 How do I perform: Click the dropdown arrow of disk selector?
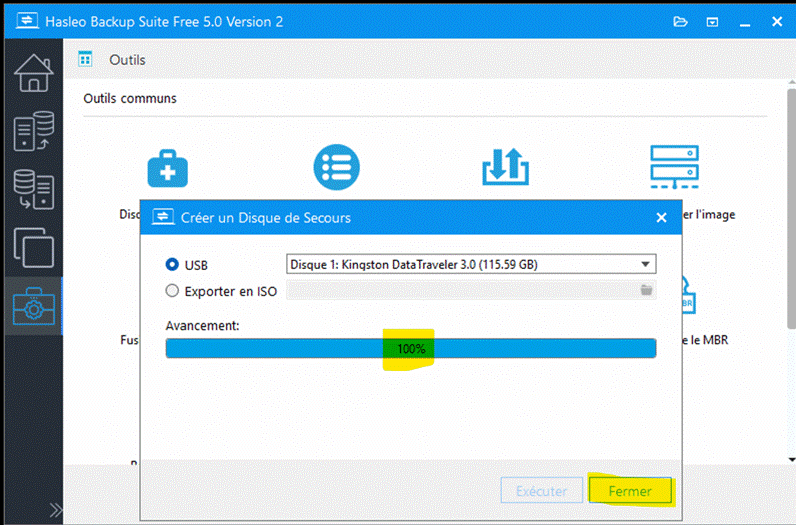[645, 265]
